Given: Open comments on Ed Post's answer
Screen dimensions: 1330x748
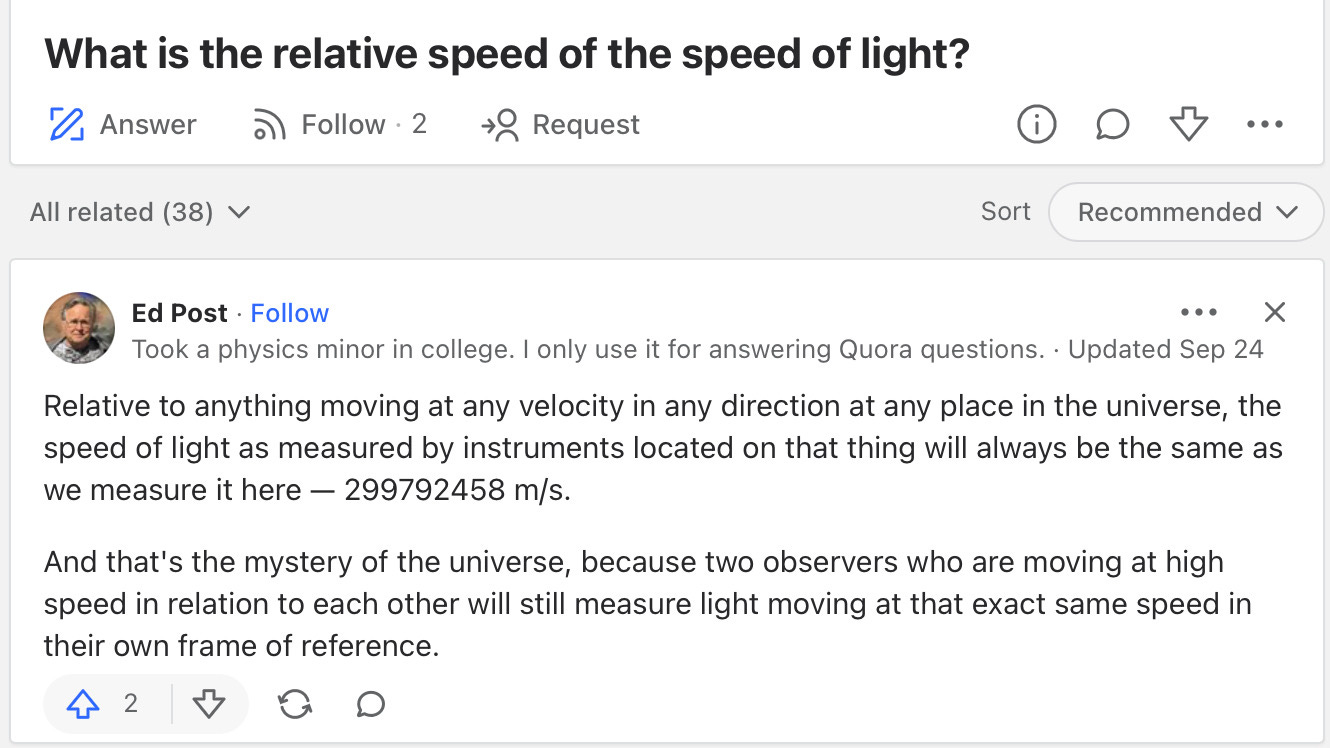Looking at the screenshot, I should pyautogui.click(x=370, y=705).
